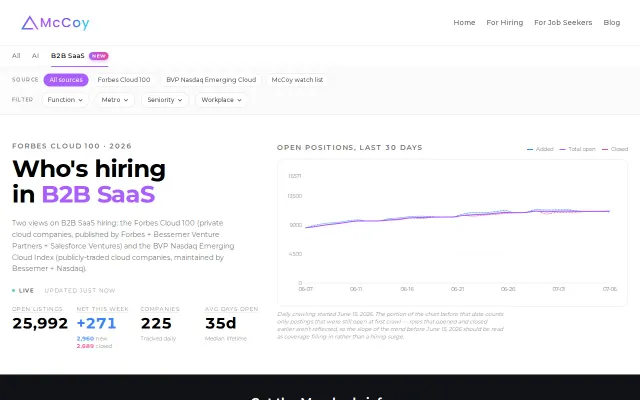Click the 25,992 open listings value
The image size is (640, 400).
[40, 323]
